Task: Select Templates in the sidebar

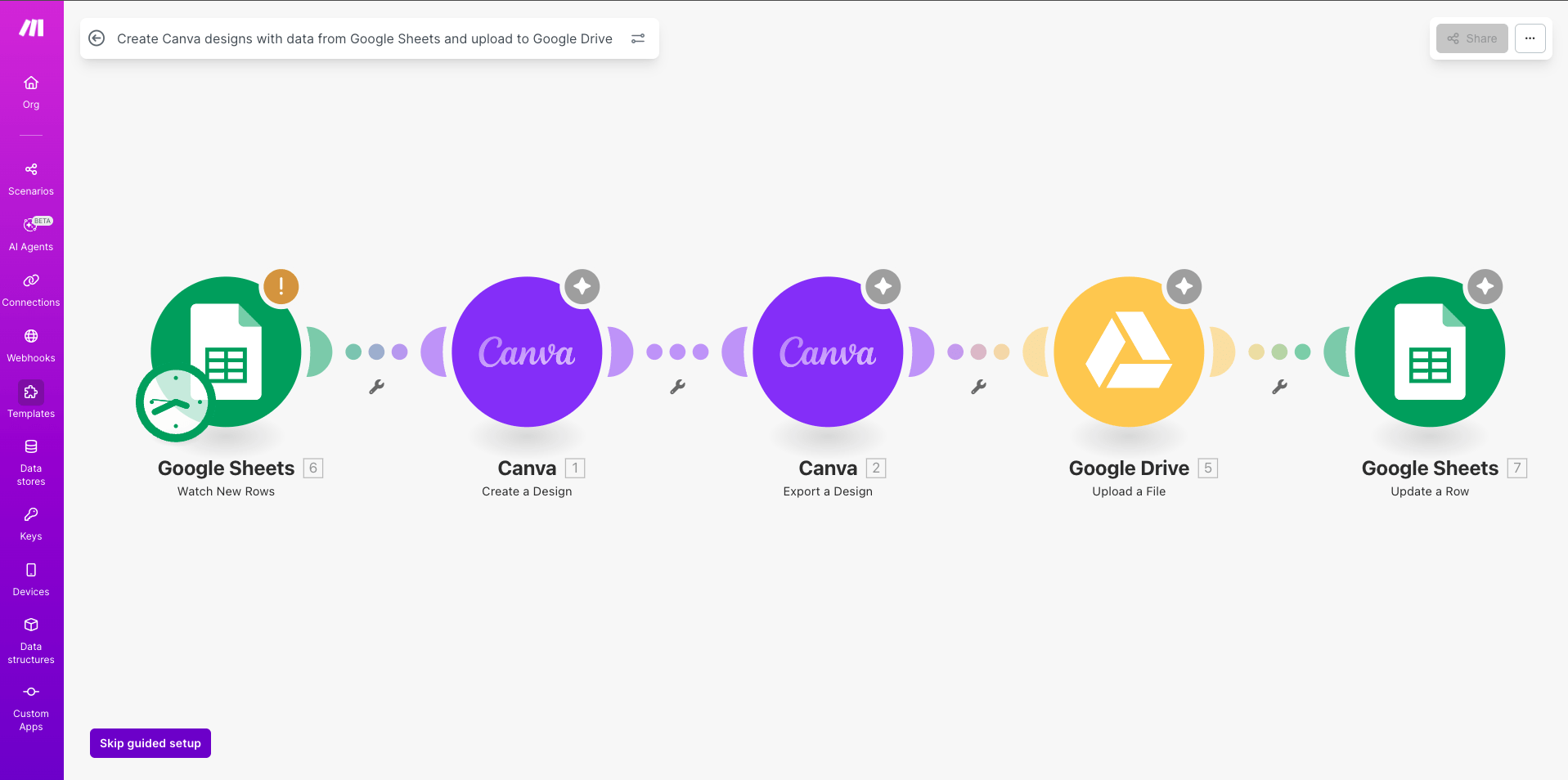Action: (x=31, y=401)
